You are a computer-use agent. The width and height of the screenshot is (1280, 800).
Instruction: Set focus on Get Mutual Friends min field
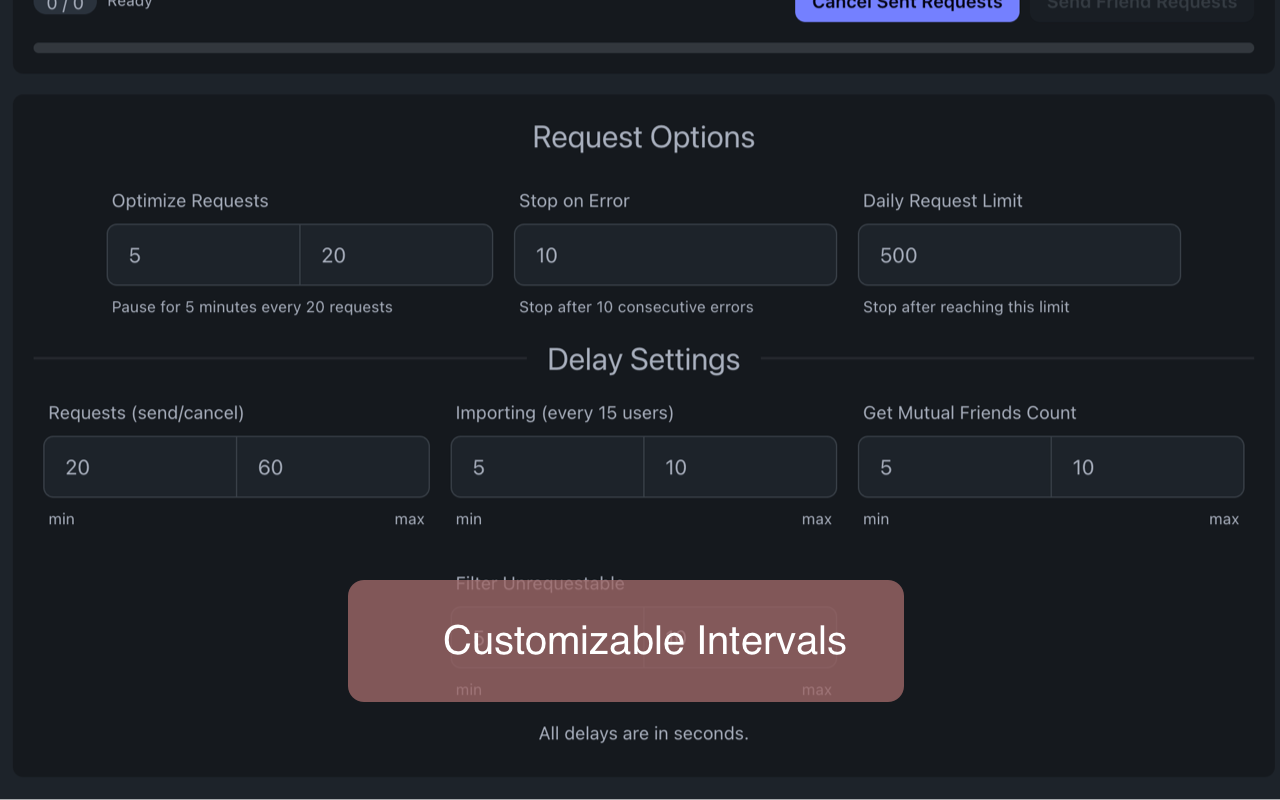click(x=954, y=467)
